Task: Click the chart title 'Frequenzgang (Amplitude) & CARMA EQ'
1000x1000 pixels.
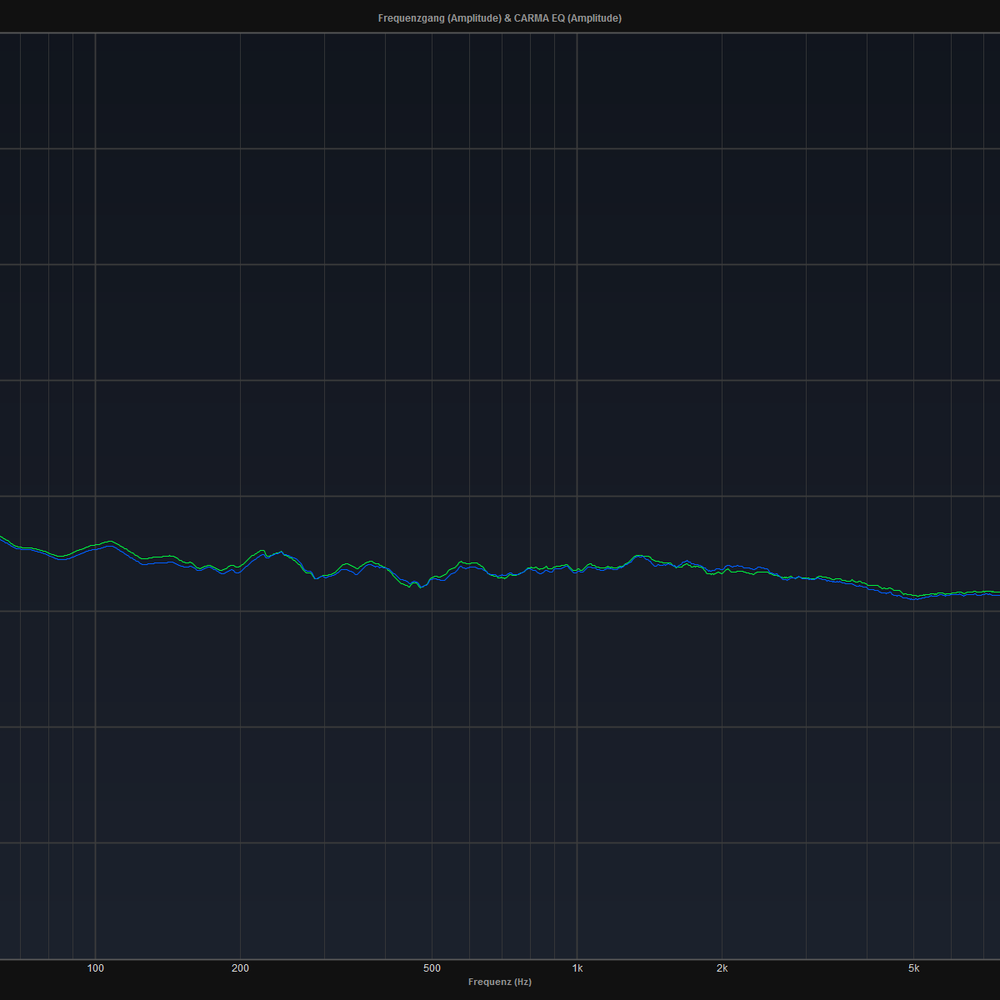Action: click(499, 18)
